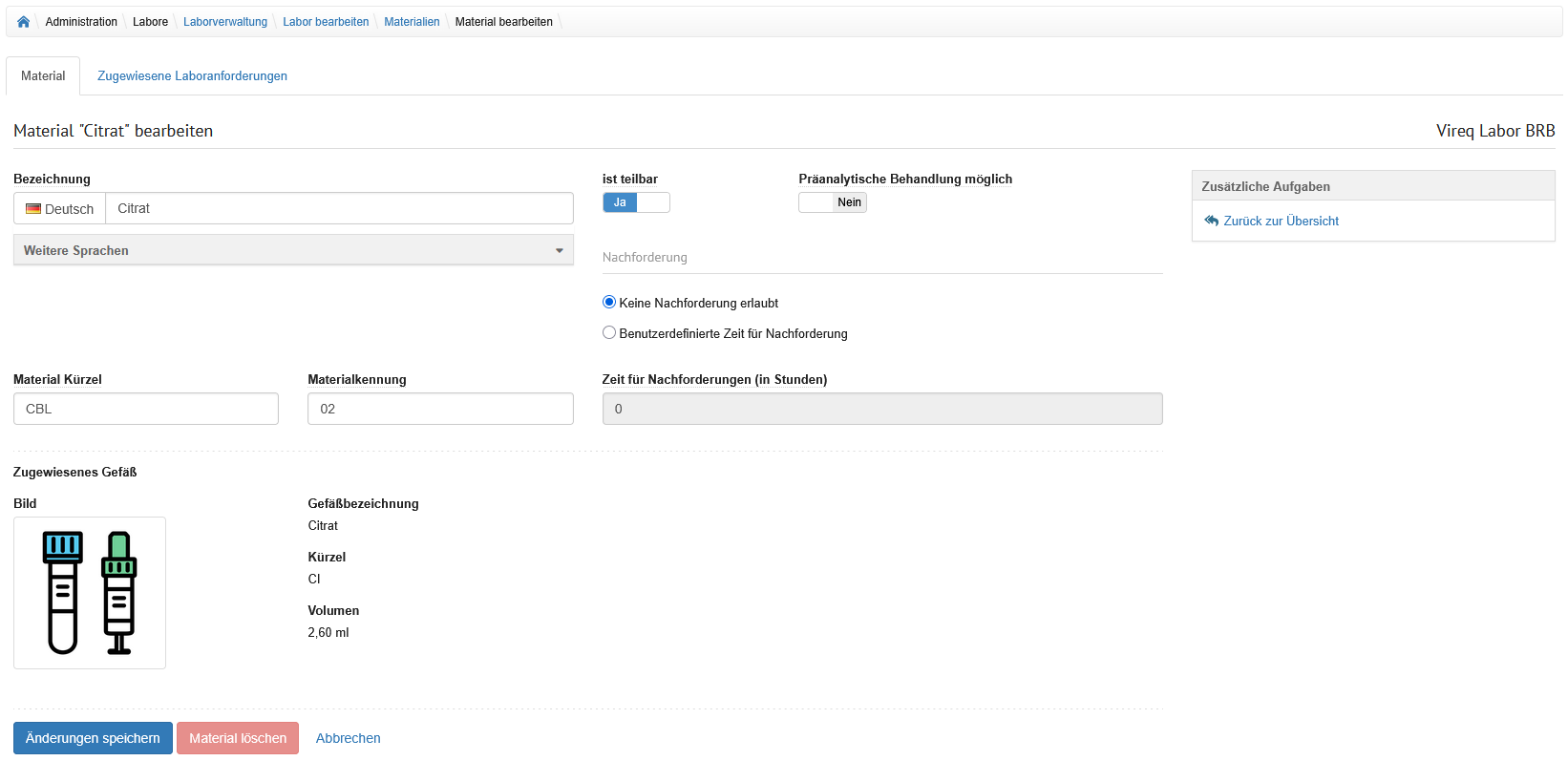Go to Laborverwaltung in breadcrumb

225,22
